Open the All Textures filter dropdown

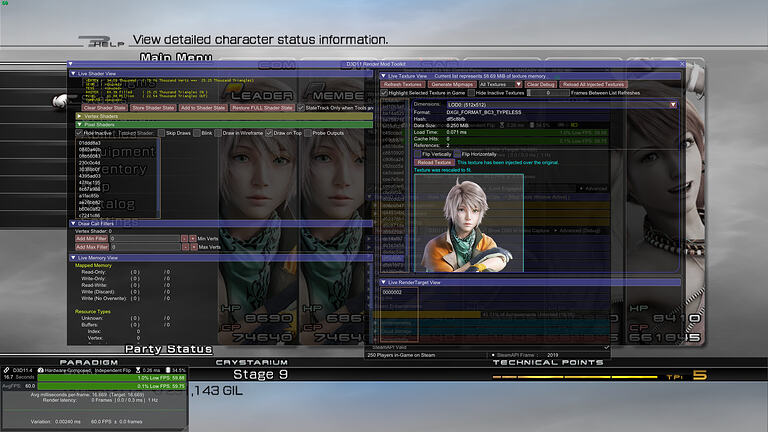pyautogui.click(x=498, y=85)
